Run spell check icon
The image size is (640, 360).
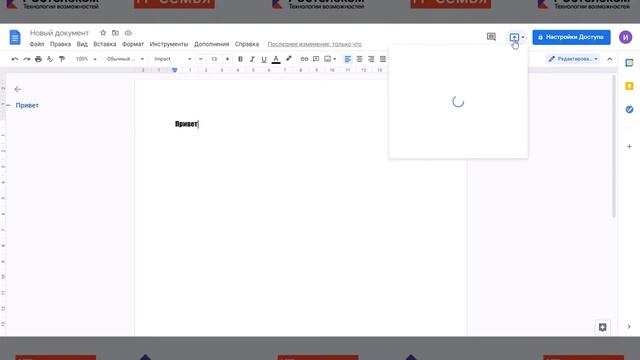pos(50,59)
